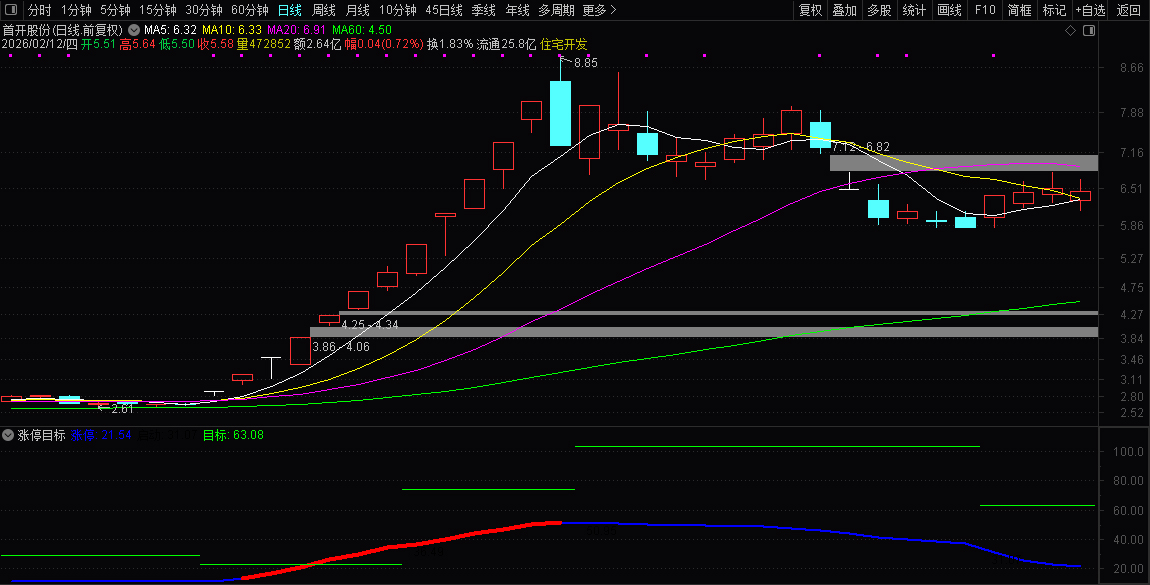Click the 涨停: 21.54 value
Viewport: 1150px width, 585px height.
coord(101,435)
